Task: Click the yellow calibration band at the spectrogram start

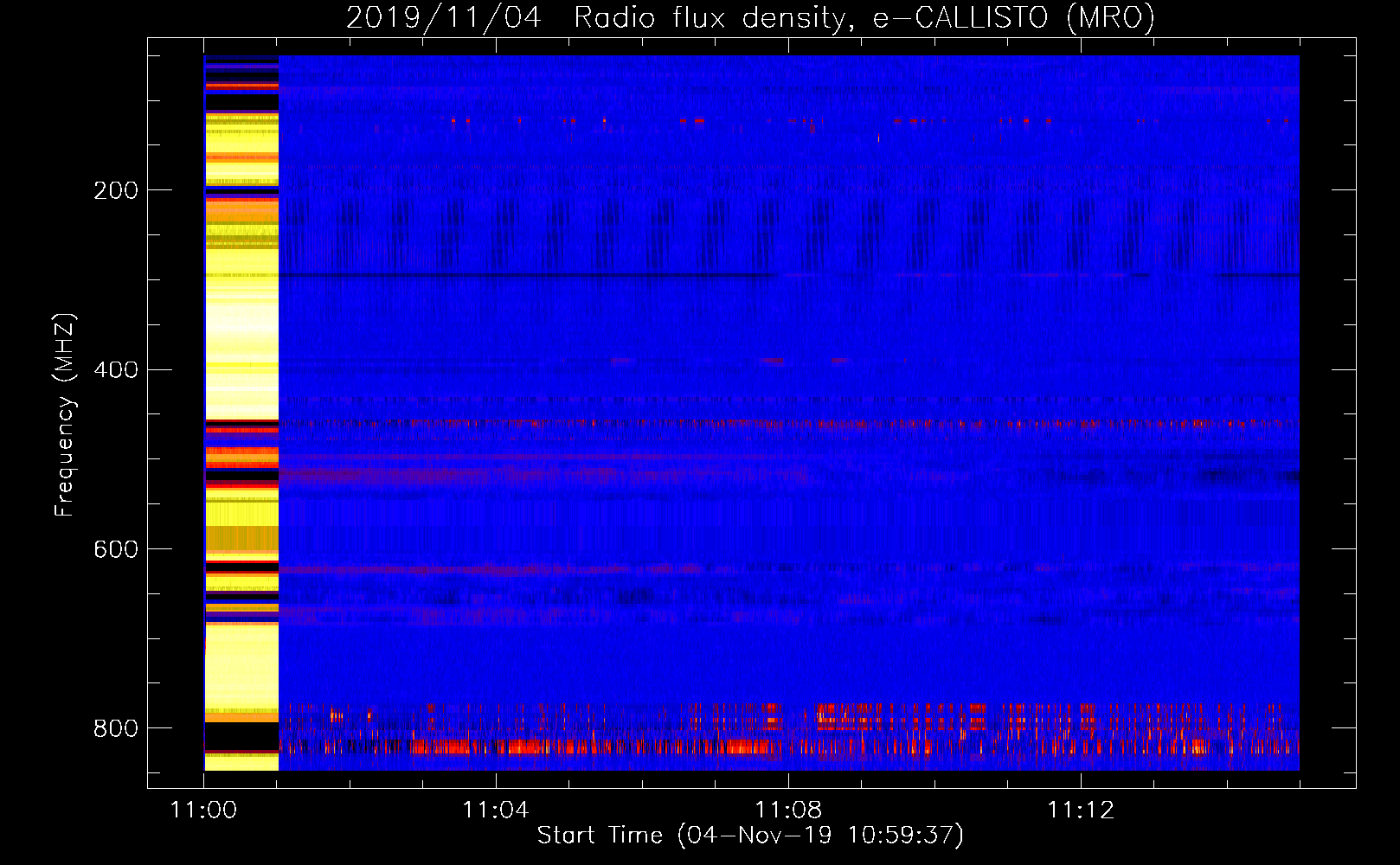Action: click(x=241, y=413)
